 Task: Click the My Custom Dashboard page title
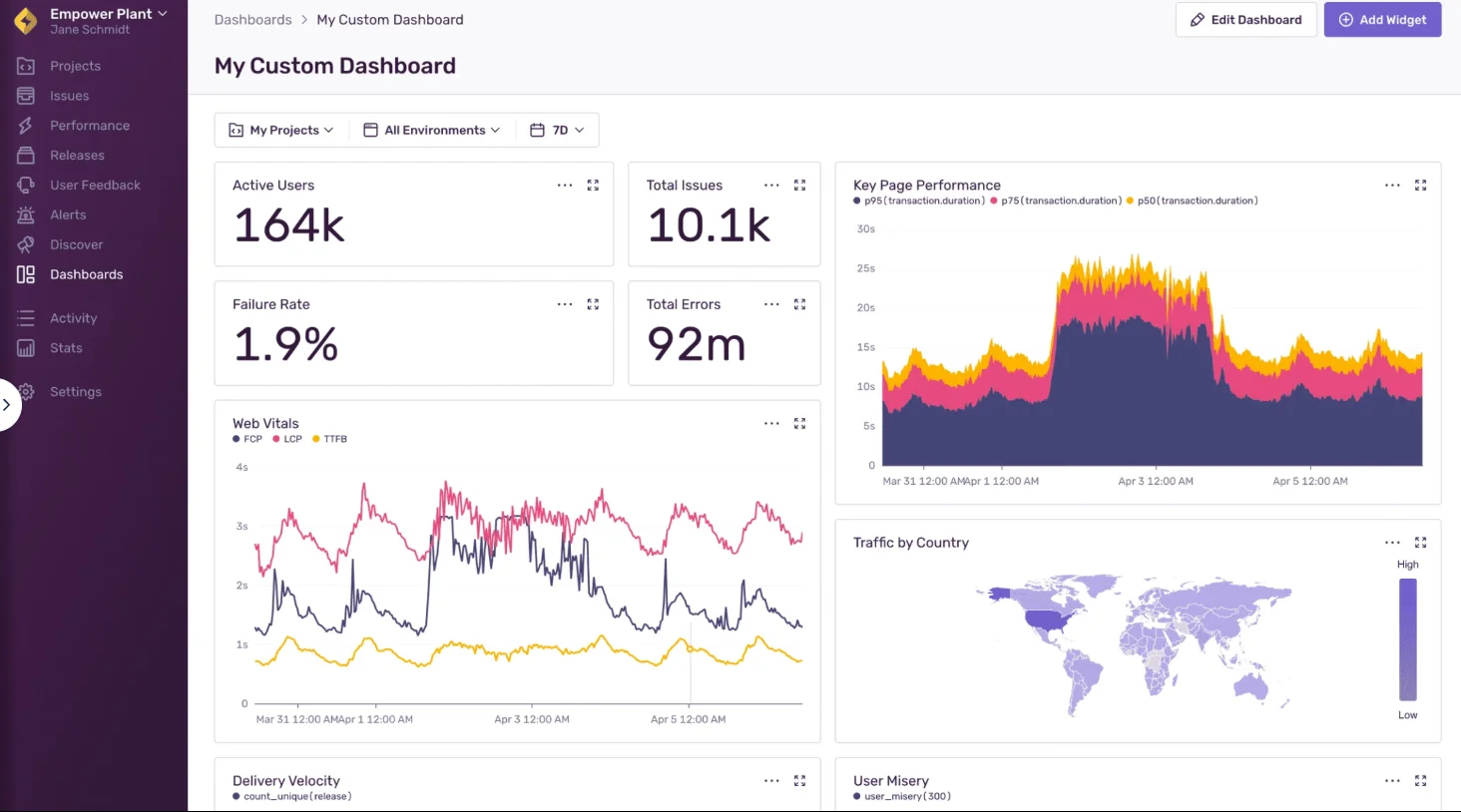(x=335, y=66)
